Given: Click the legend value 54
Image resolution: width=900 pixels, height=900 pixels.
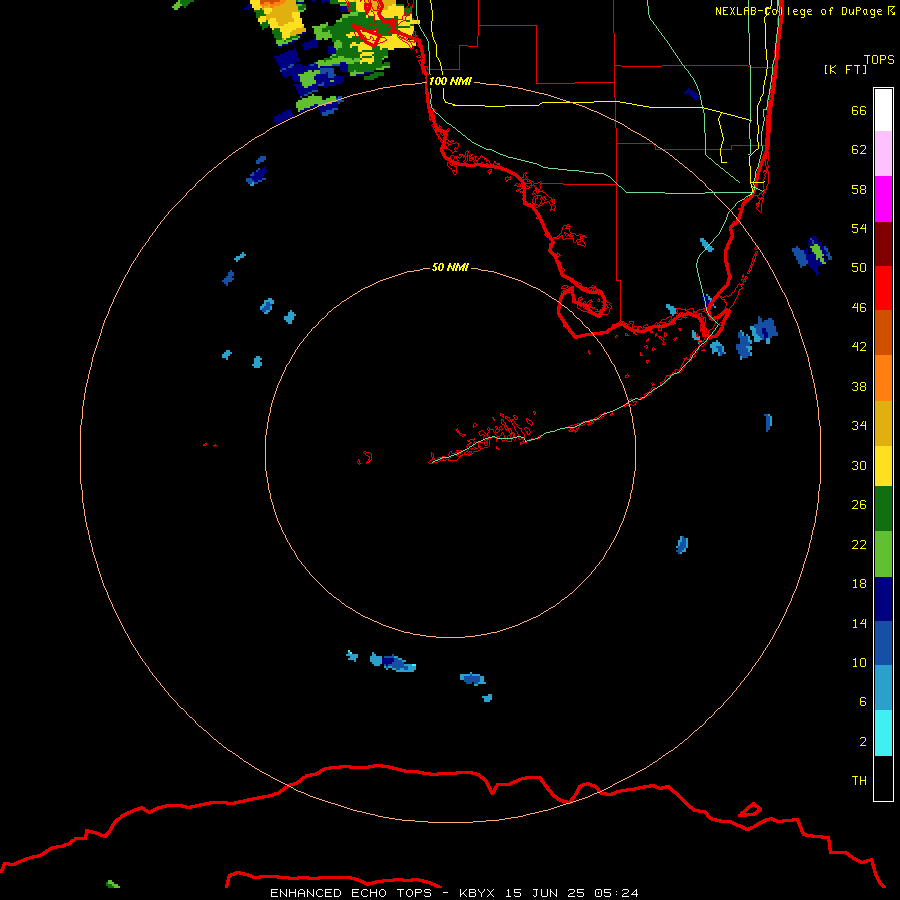Looking at the screenshot, I should click(x=859, y=228).
